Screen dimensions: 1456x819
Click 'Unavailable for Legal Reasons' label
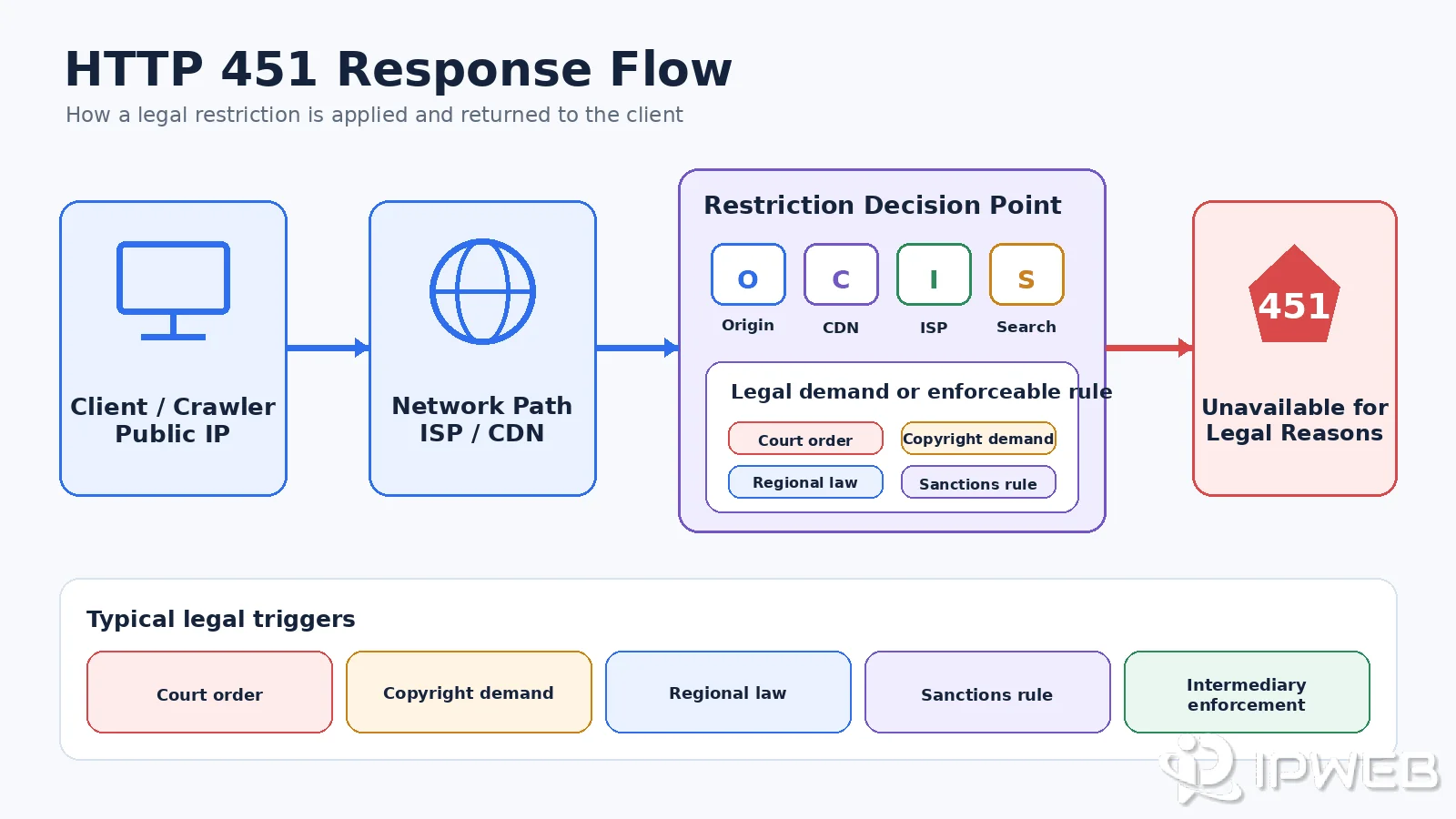[x=1294, y=420]
